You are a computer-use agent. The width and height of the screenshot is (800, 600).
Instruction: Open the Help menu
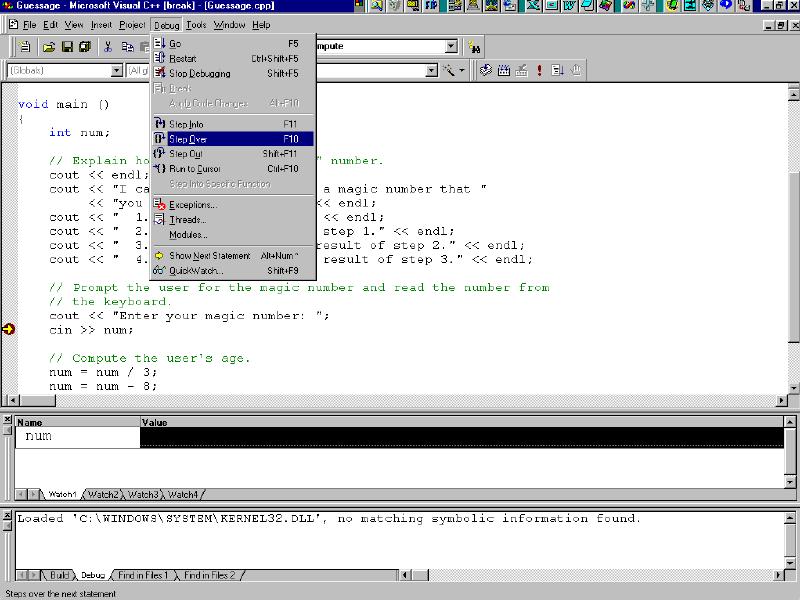tap(261, 24)
